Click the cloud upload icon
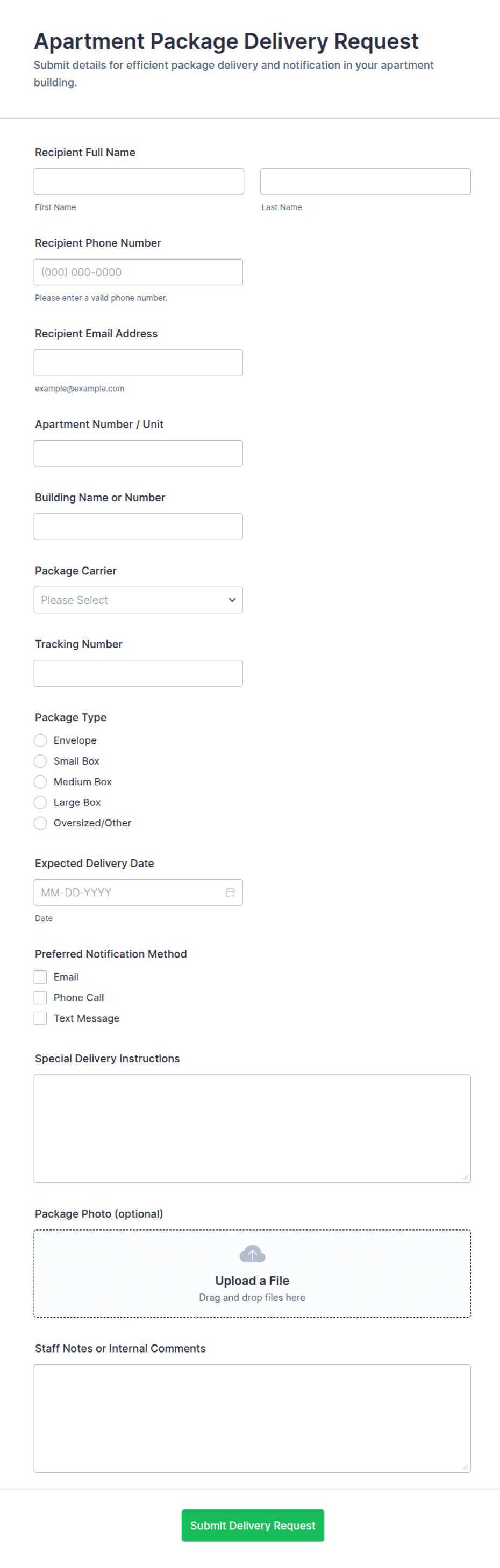The image size is (500, 1568). [x=252, y=1254]
